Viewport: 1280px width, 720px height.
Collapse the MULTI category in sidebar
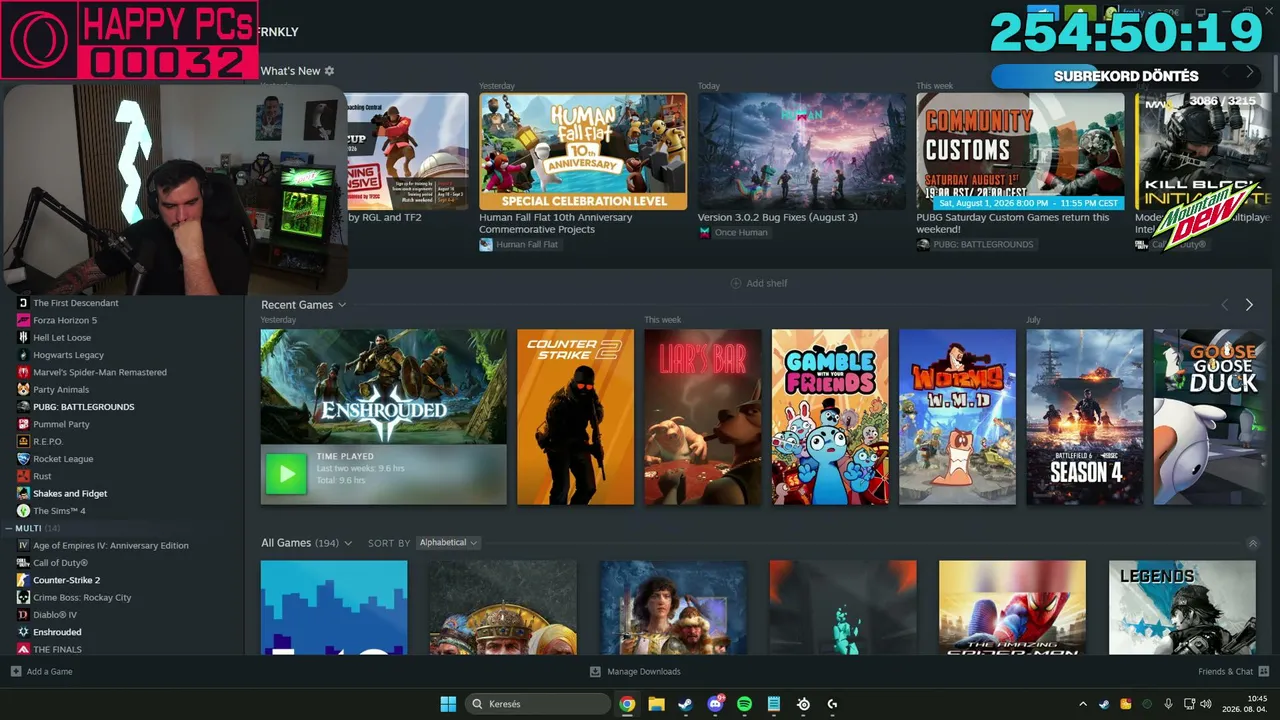tap(9, 528)
